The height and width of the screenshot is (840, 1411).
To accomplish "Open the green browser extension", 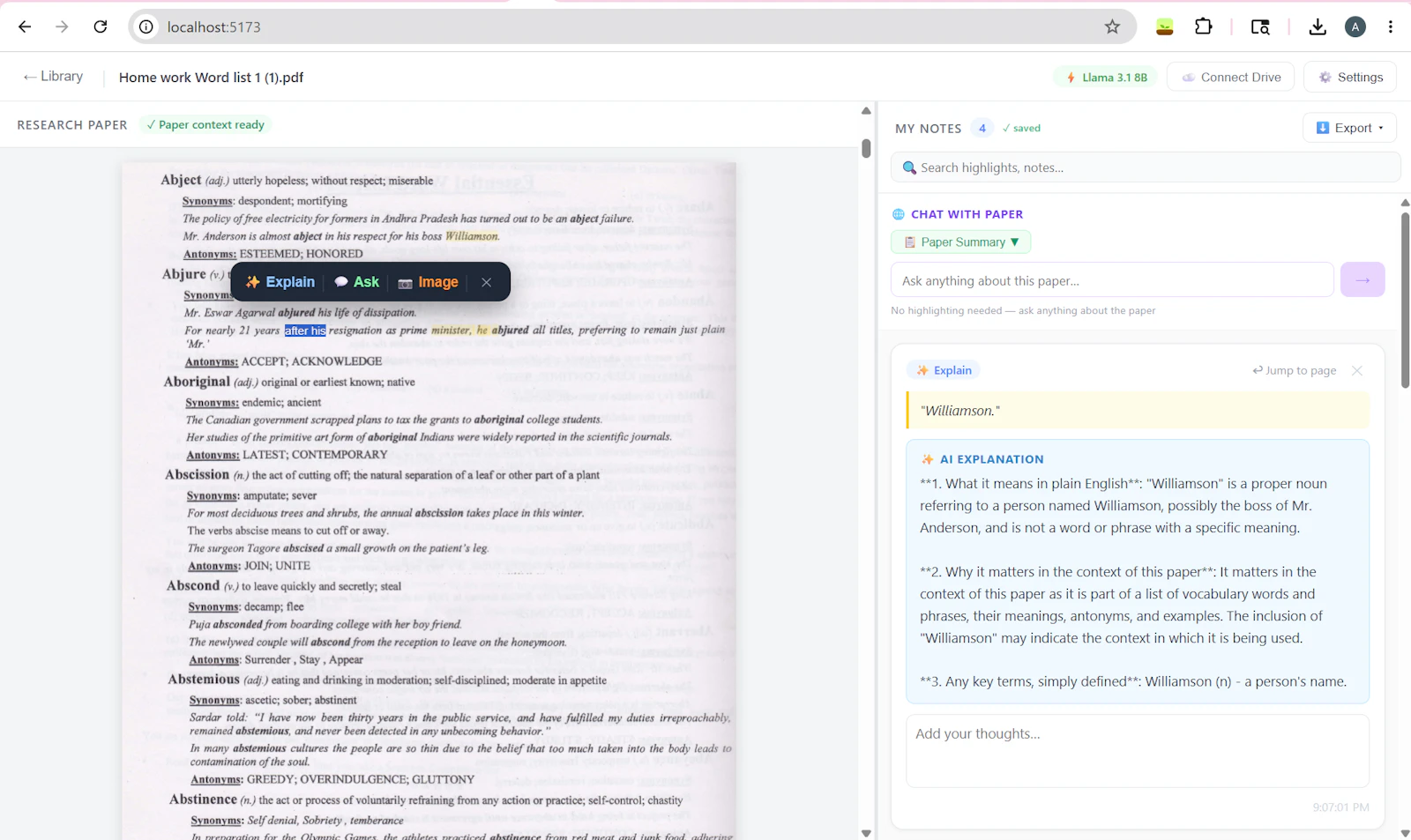I will pos(1165,27).
